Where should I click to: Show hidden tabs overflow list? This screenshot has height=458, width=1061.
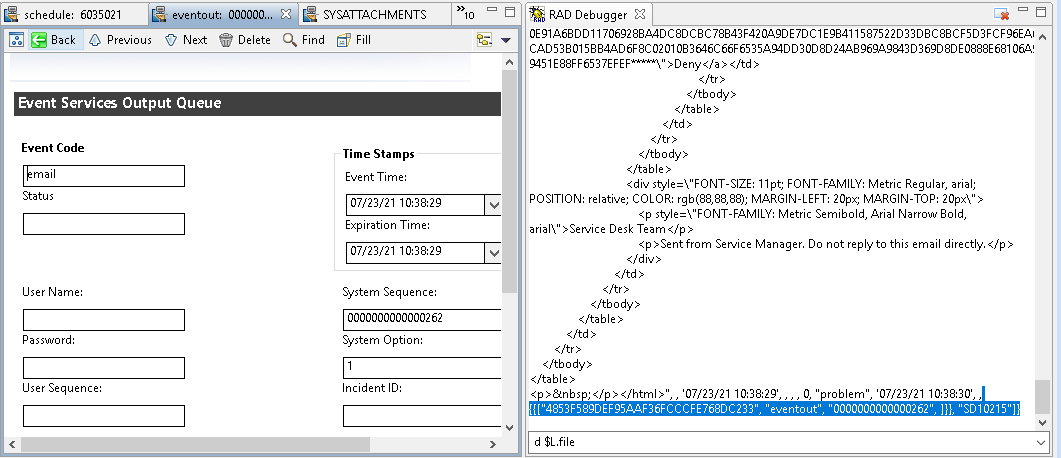pos(466,14)
